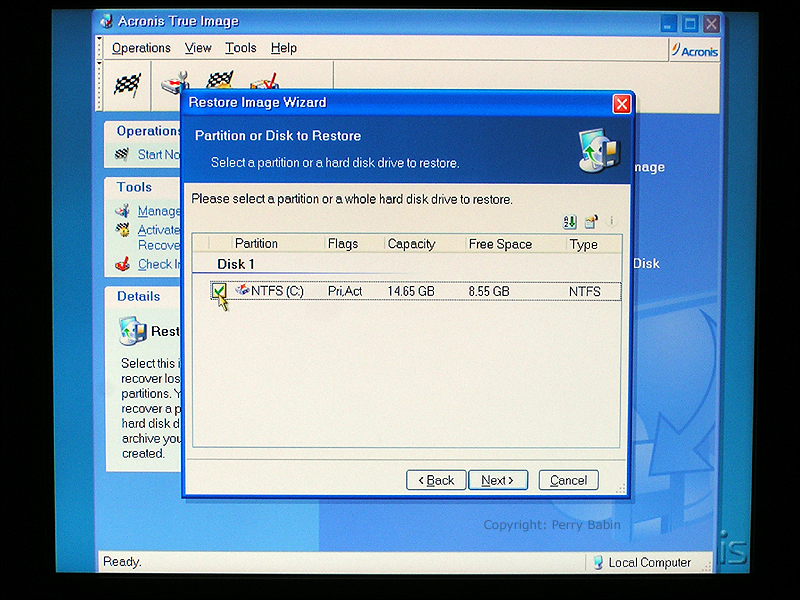Click the Ready. status bar text
Screen dimensions: 800x600
click(x=122, y=562)
